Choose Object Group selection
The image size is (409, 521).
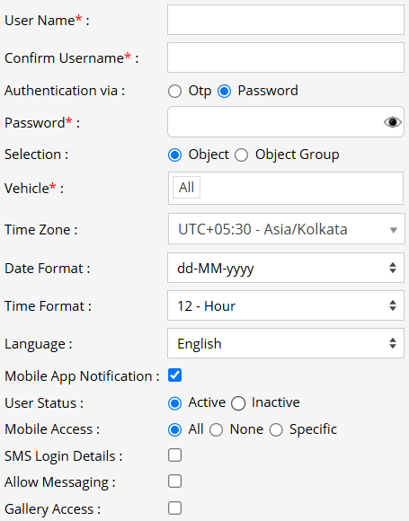241,155
